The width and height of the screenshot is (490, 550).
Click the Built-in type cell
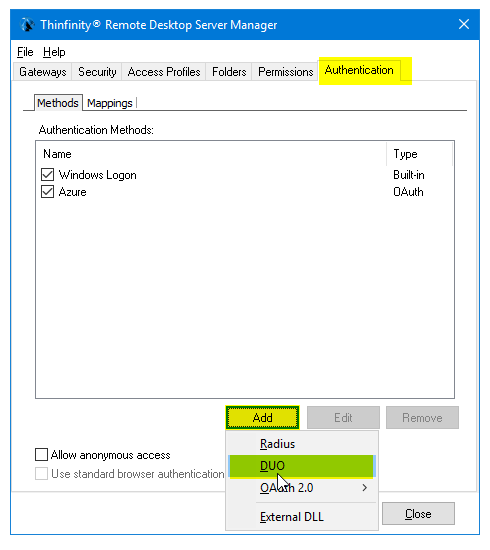coord(409,175)
